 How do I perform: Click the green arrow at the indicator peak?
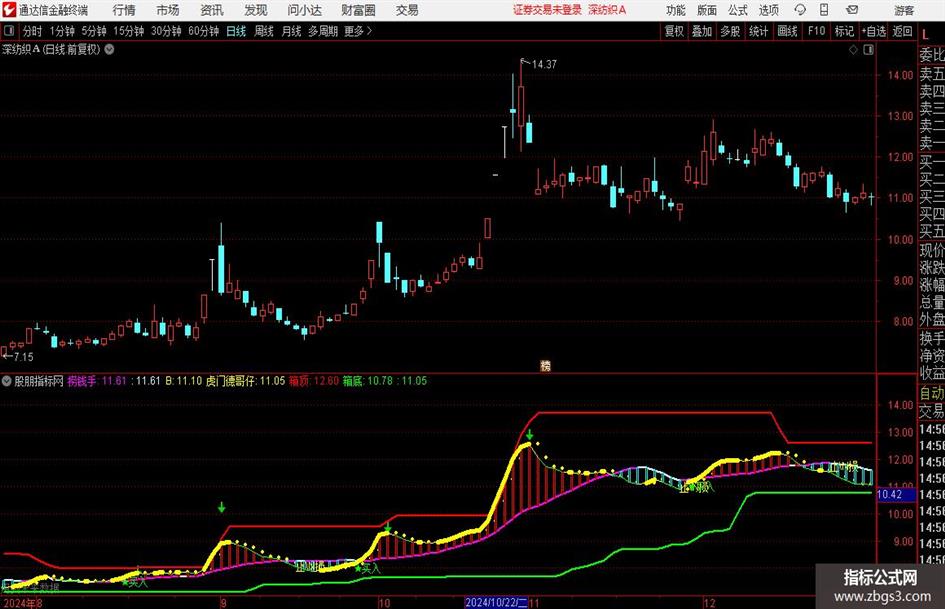point(529,435)
